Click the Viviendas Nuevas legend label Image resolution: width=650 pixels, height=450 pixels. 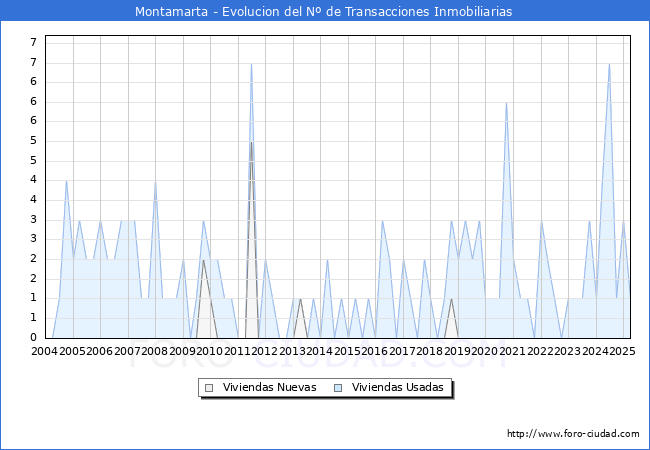269,387
